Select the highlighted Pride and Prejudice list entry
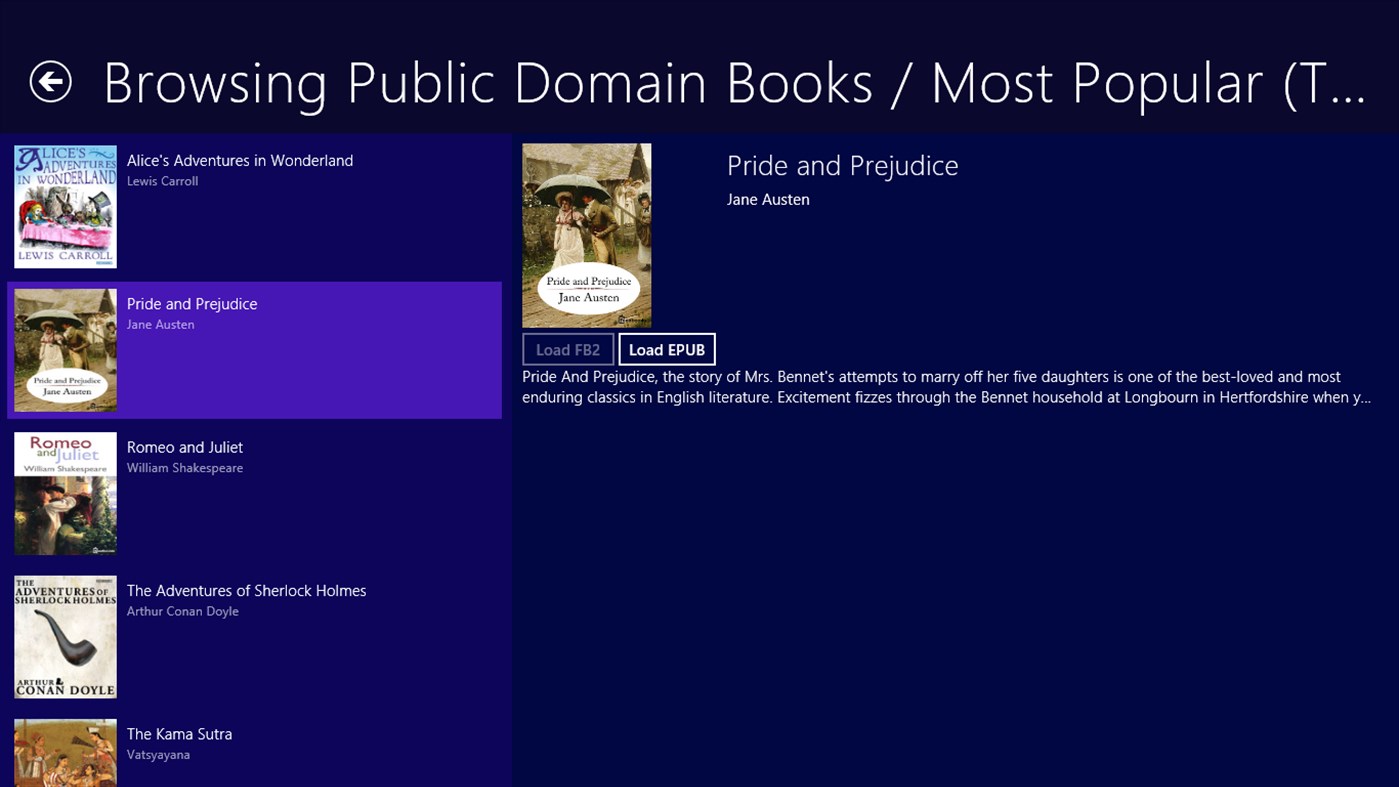Viewport: 1399px width, 787px height. (x=255, y=349)
